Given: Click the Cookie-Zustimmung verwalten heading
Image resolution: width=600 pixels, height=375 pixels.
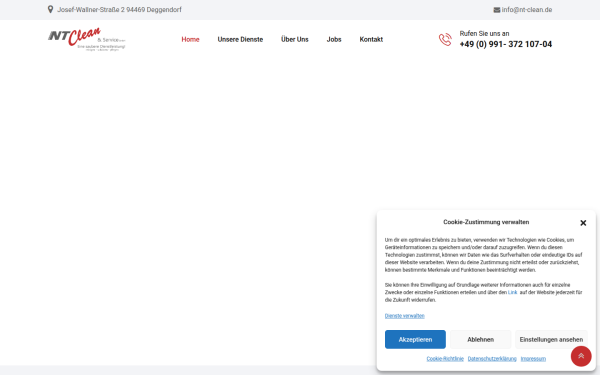Looking at the screenshot, I should click(x=486, y=222).
